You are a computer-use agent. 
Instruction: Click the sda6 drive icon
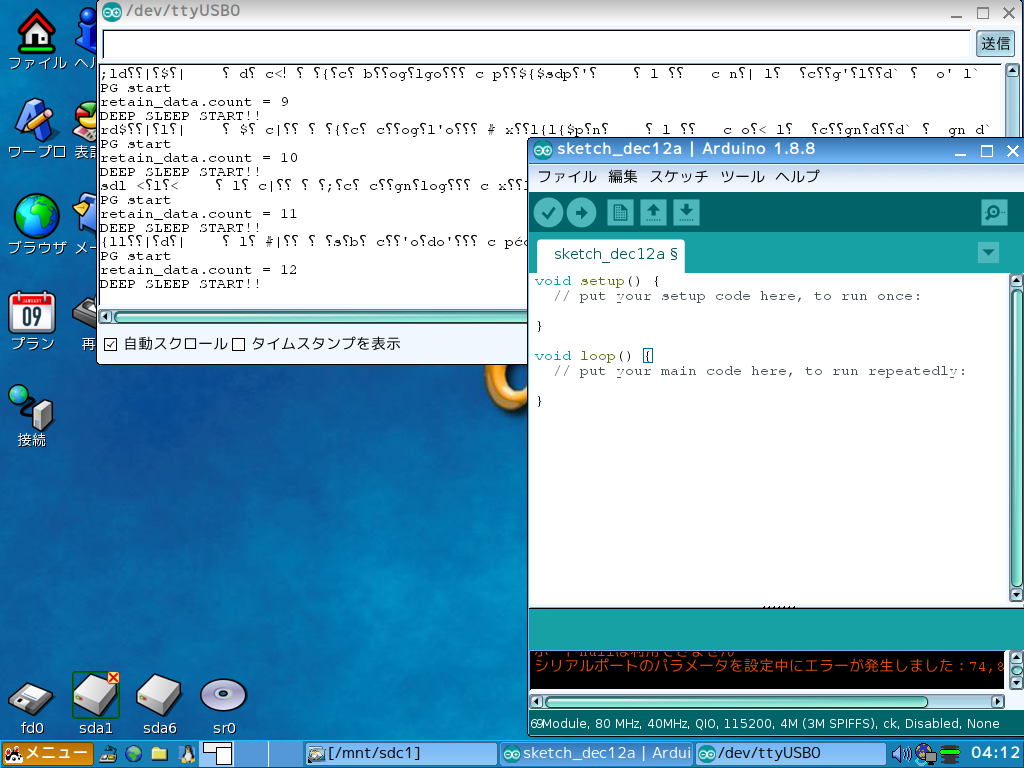point(159,704)
